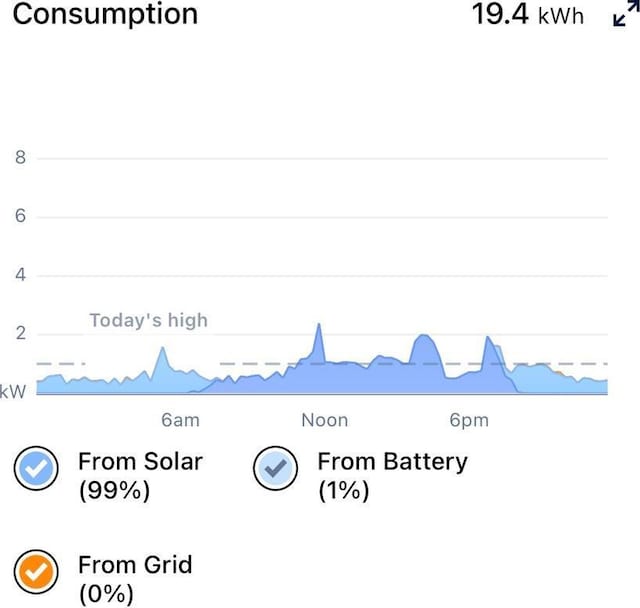
Task: Click the From Solar (99%) label
Action: coord(140,475)
